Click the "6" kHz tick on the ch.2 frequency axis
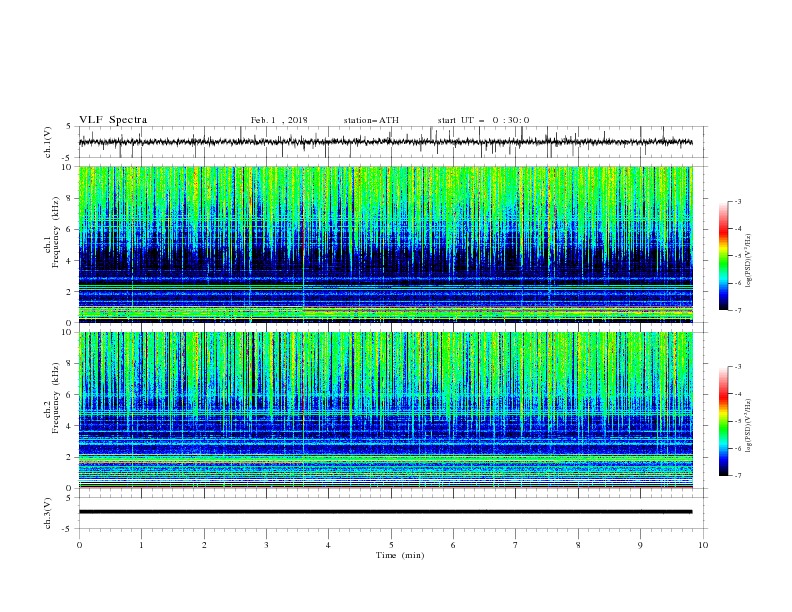The image size is (792, 612). point(70,394)
